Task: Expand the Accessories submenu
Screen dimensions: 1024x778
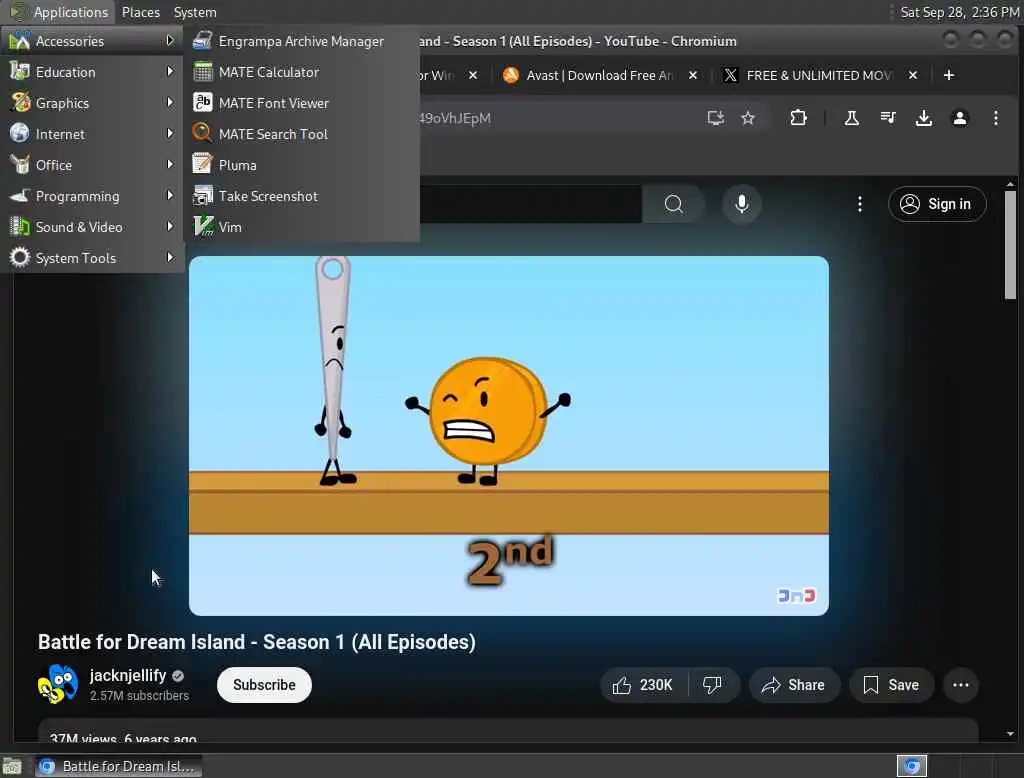Action: pyautogui.click(x=91, y=41)
